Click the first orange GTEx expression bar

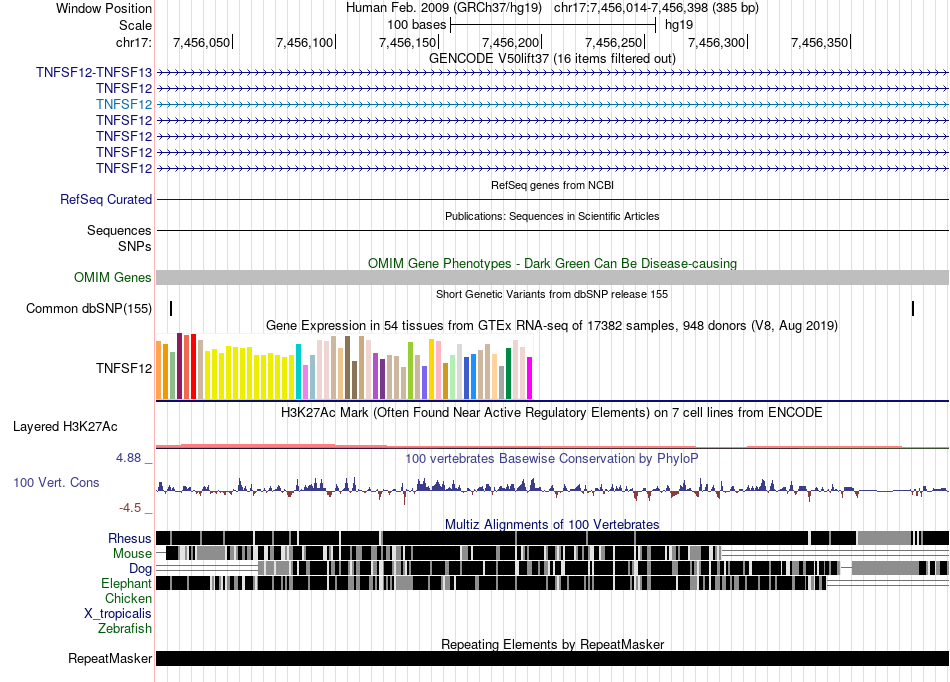click(x=159, y=370)
